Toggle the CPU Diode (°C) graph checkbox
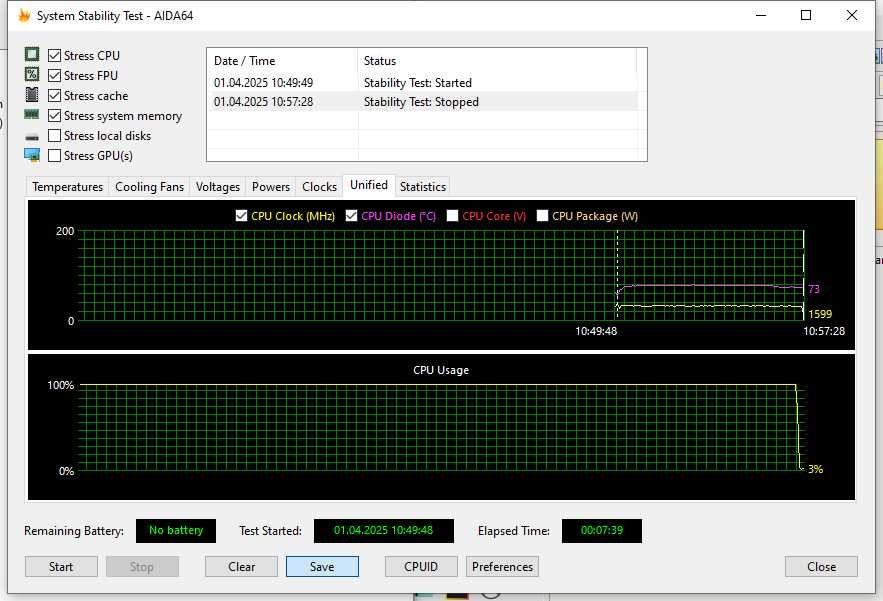This screenshot has width=883, height=601. coord(351,216)
